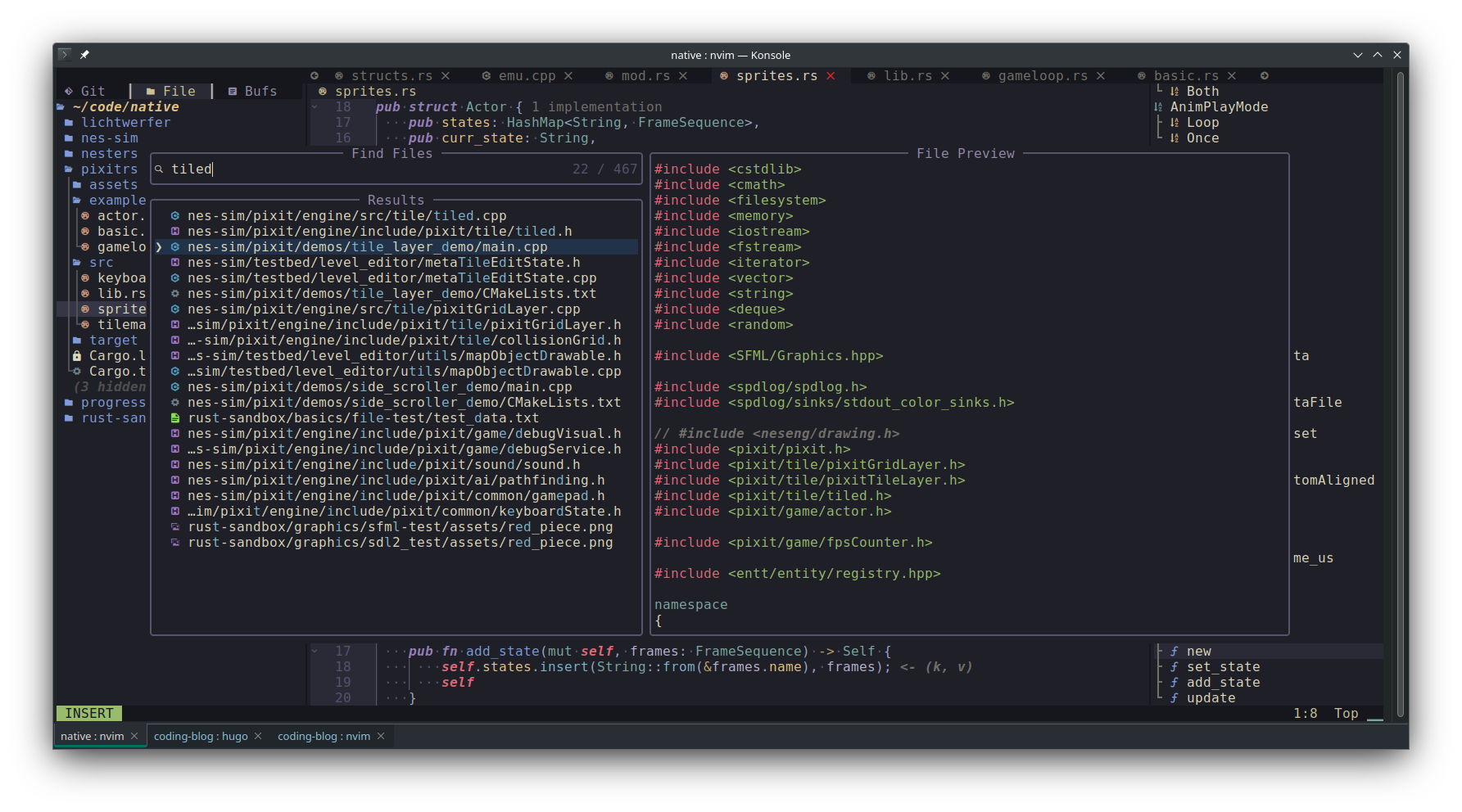Click the function icon beside add_state in outline
This screenshot has height=812, width=1462.
(1175, 683)
